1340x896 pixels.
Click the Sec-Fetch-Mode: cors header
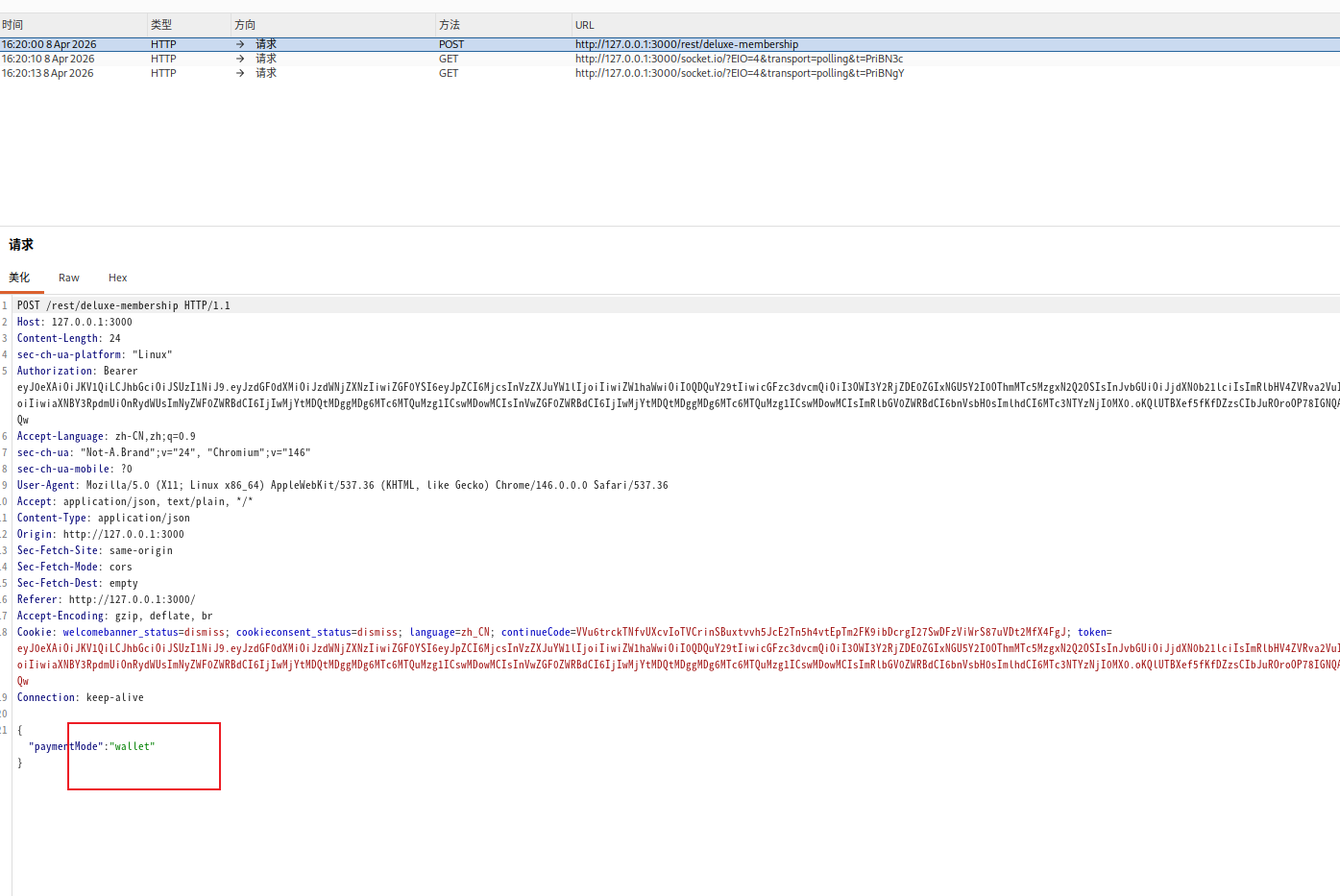pyautogui.click(x=75, y=567)
